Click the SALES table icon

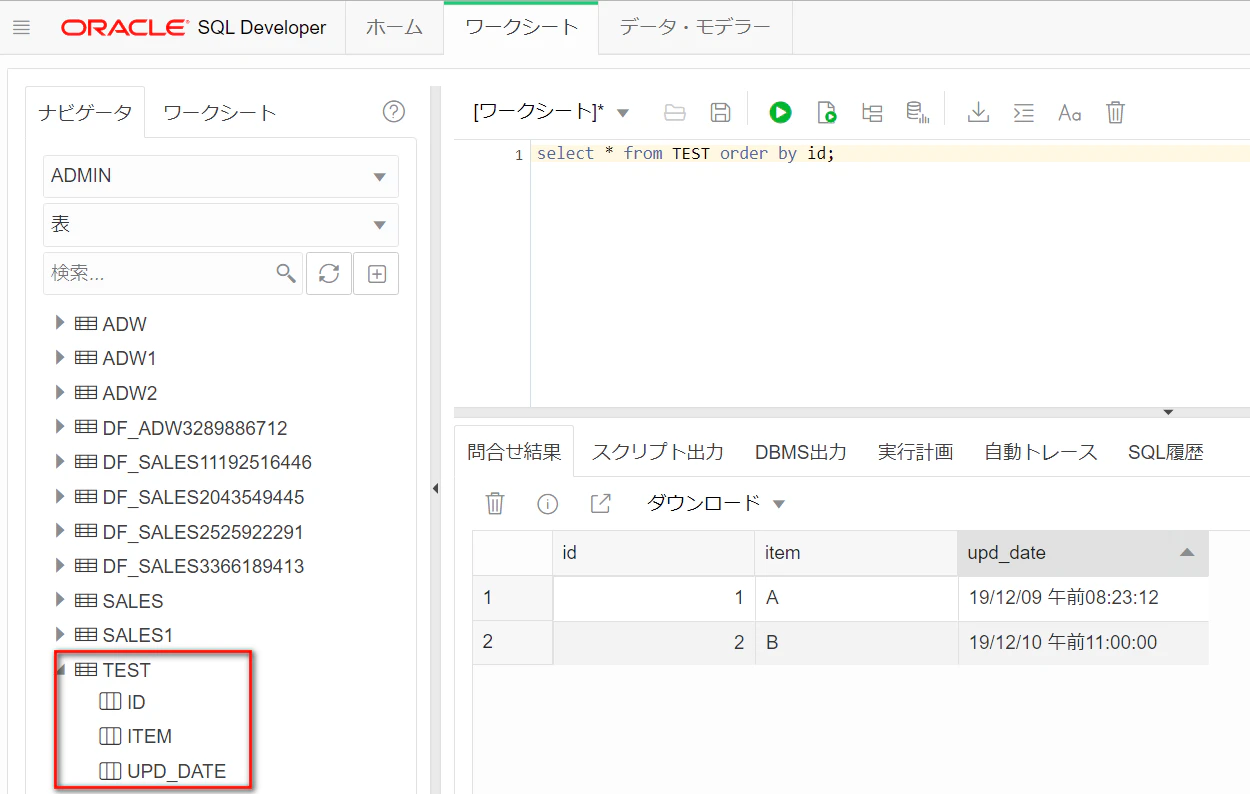(x=86, y=600)
